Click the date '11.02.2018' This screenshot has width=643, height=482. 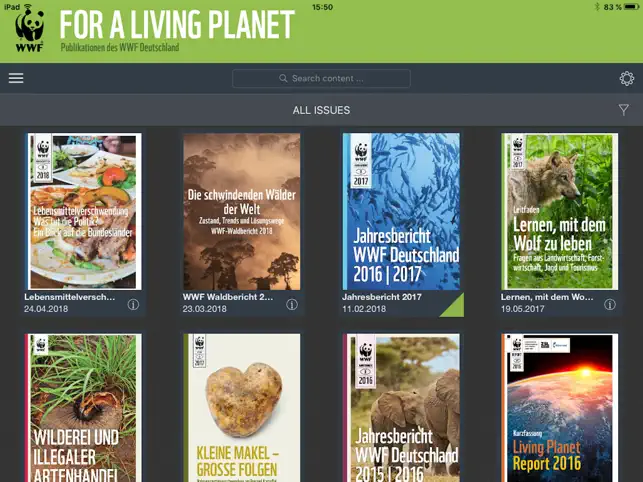tap(364, 309)
